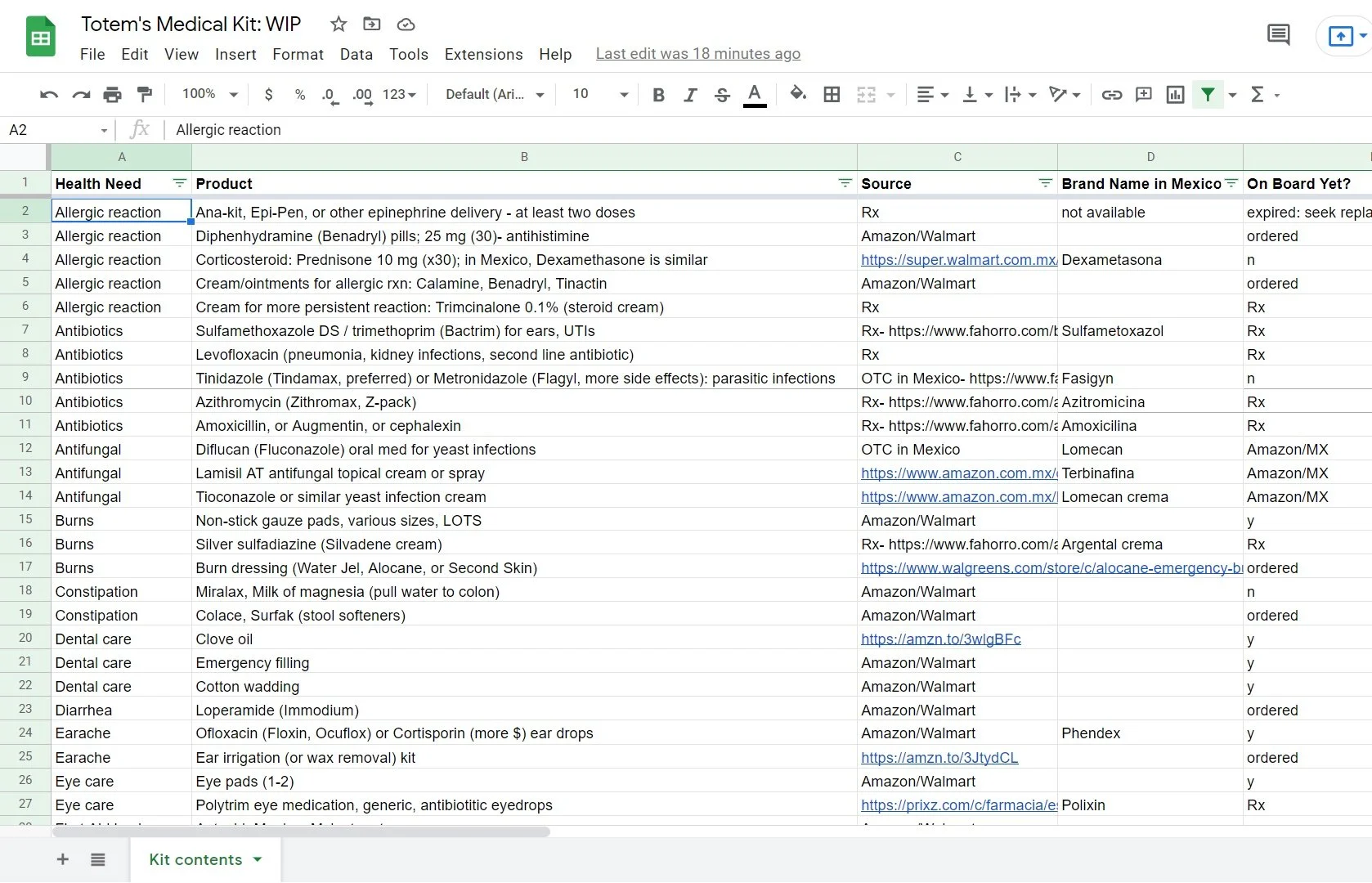Open the Format menu
The width and height of the screenshot is (1372, 883).
coord(298,54)
